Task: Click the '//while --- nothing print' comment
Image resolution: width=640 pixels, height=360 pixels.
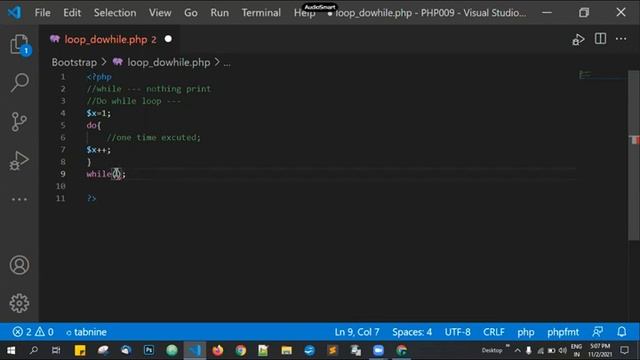Action: 149,89
